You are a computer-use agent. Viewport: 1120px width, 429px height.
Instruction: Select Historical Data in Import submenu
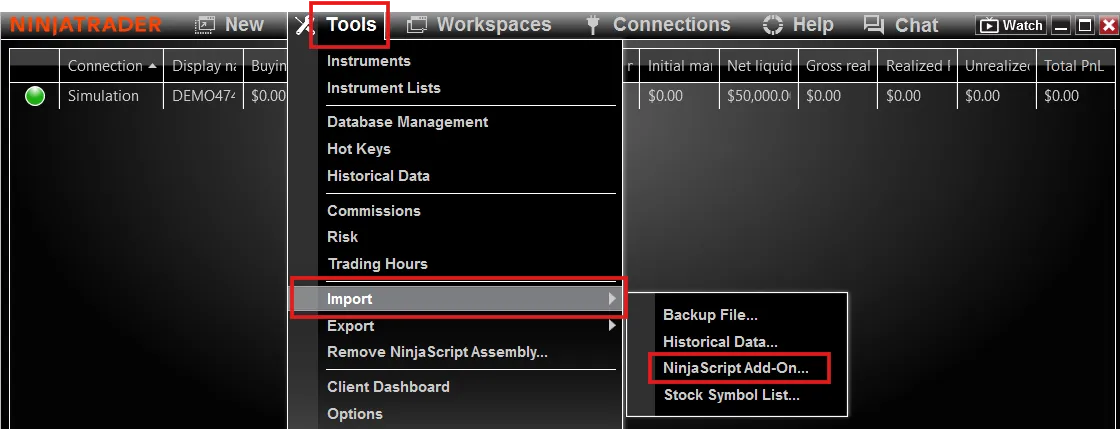pyautogui.click(x=720, y=343)
